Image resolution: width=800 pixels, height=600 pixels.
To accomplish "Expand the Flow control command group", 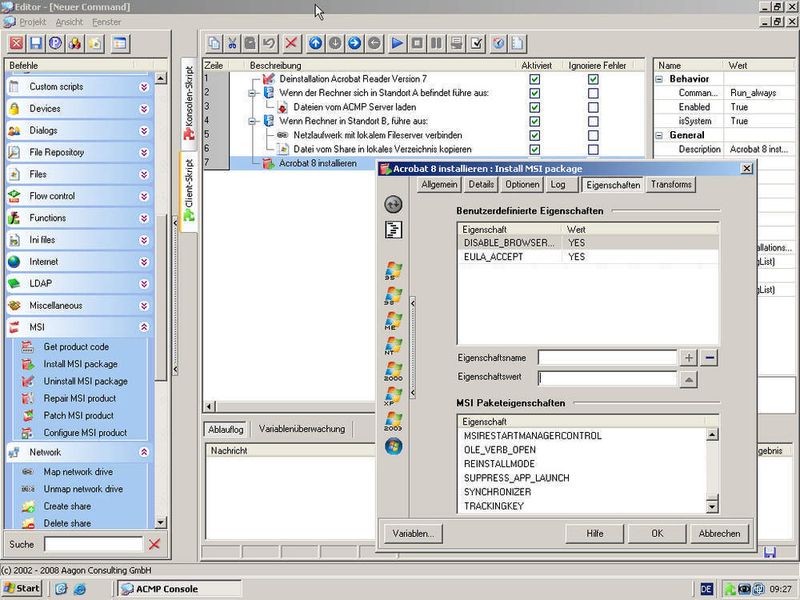I will pyautogui.click(x=144, y=196).
